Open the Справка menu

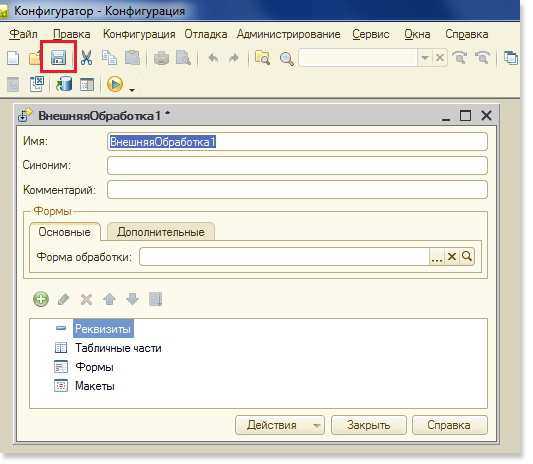pyautogui.click(x=467, y=34)
